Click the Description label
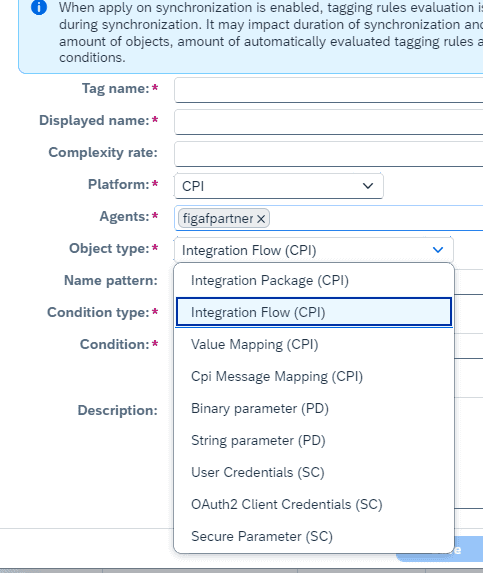 (x=117, y=410)
